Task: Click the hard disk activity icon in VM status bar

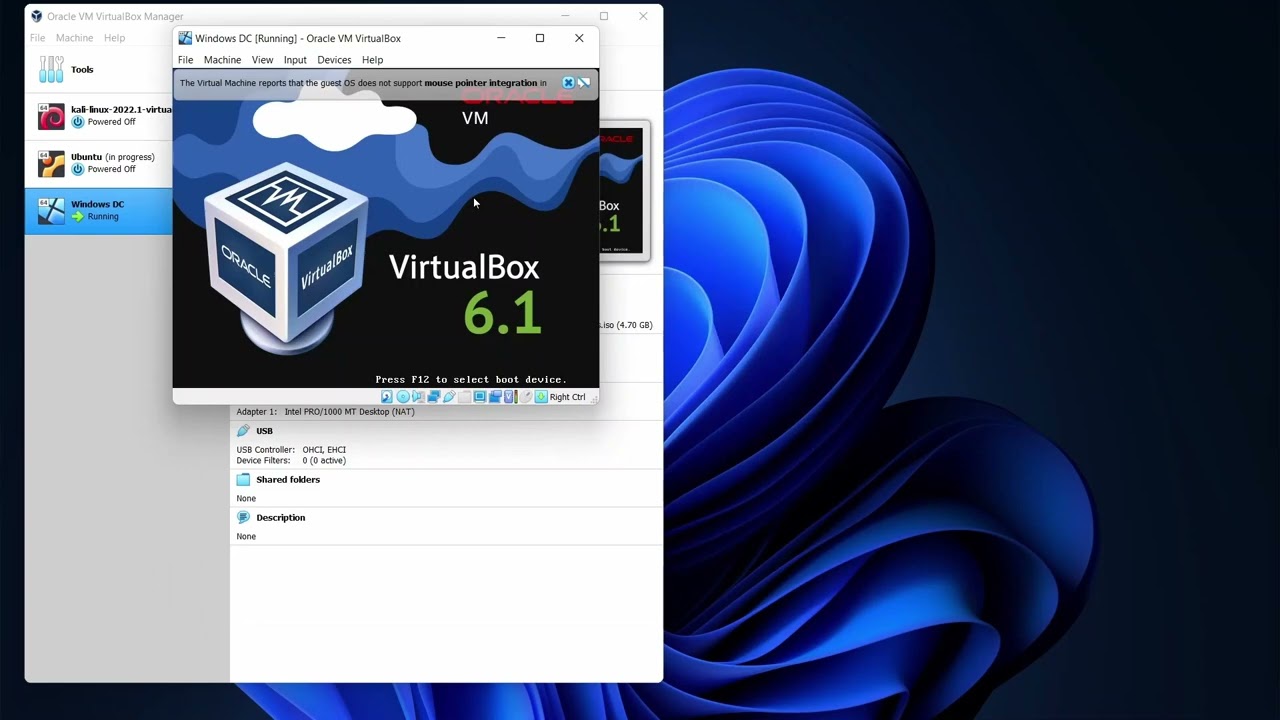Action: pyautogui.click(x=387, y=397)
